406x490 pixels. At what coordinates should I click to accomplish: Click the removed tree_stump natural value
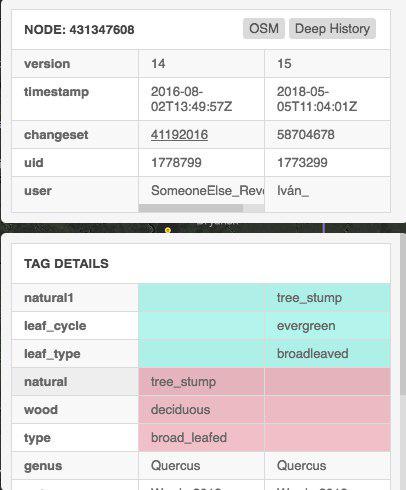point(183,382)
